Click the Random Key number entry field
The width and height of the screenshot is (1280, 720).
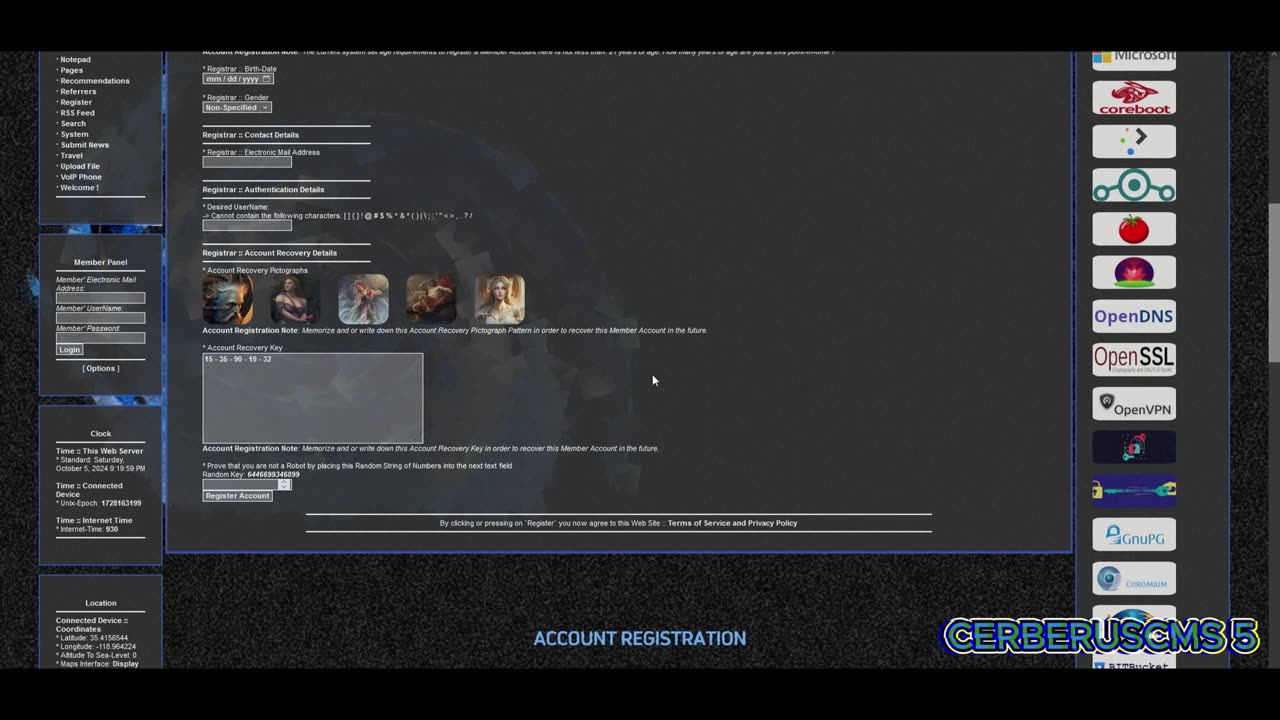pyautogui.click(x=247, y=484)
